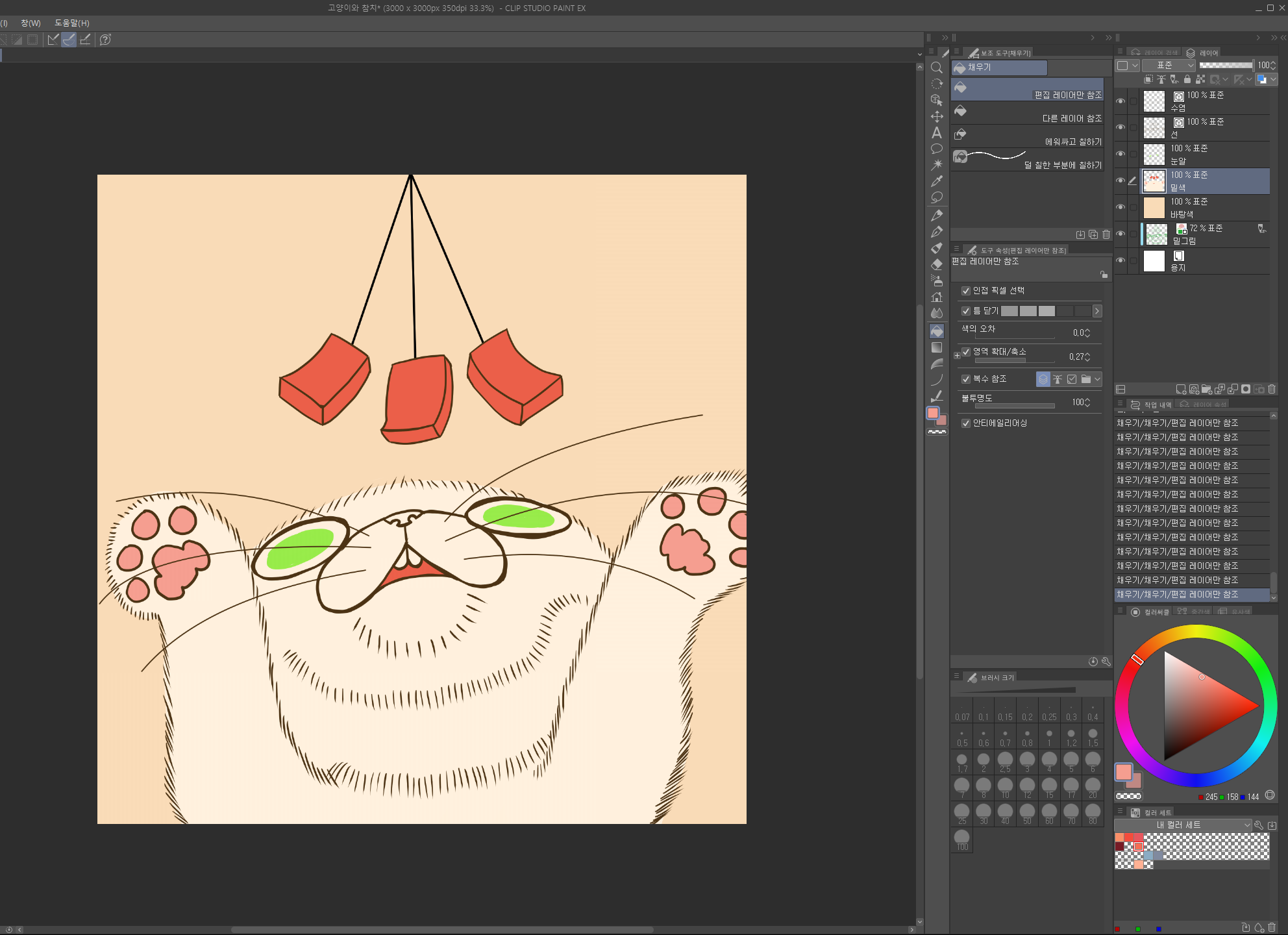Select the Zoom magnifier tool
This screenshot has height=935, width=1288.
(x=936, y=68)
